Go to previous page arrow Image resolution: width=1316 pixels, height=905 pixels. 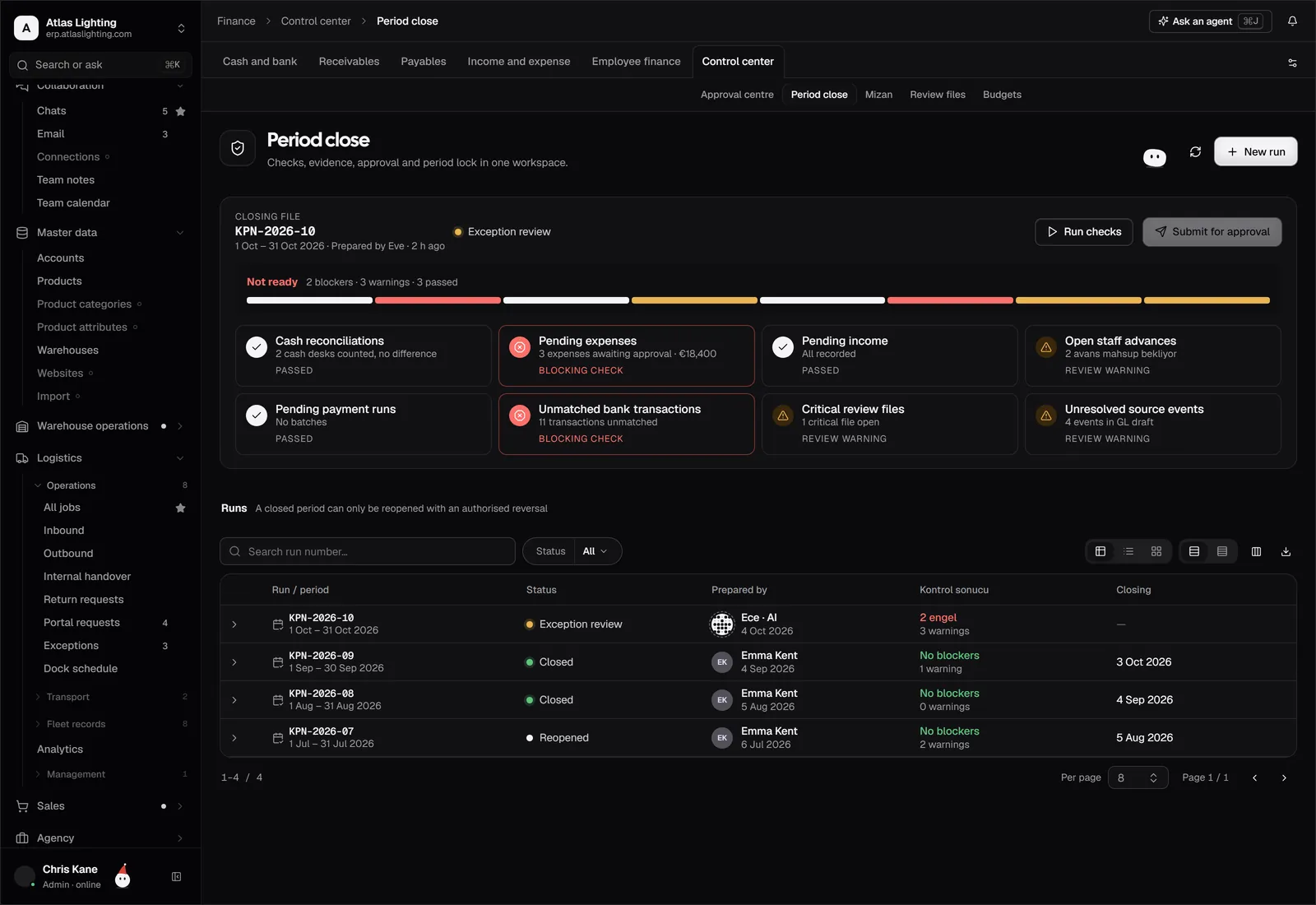tap(1254, 777)
